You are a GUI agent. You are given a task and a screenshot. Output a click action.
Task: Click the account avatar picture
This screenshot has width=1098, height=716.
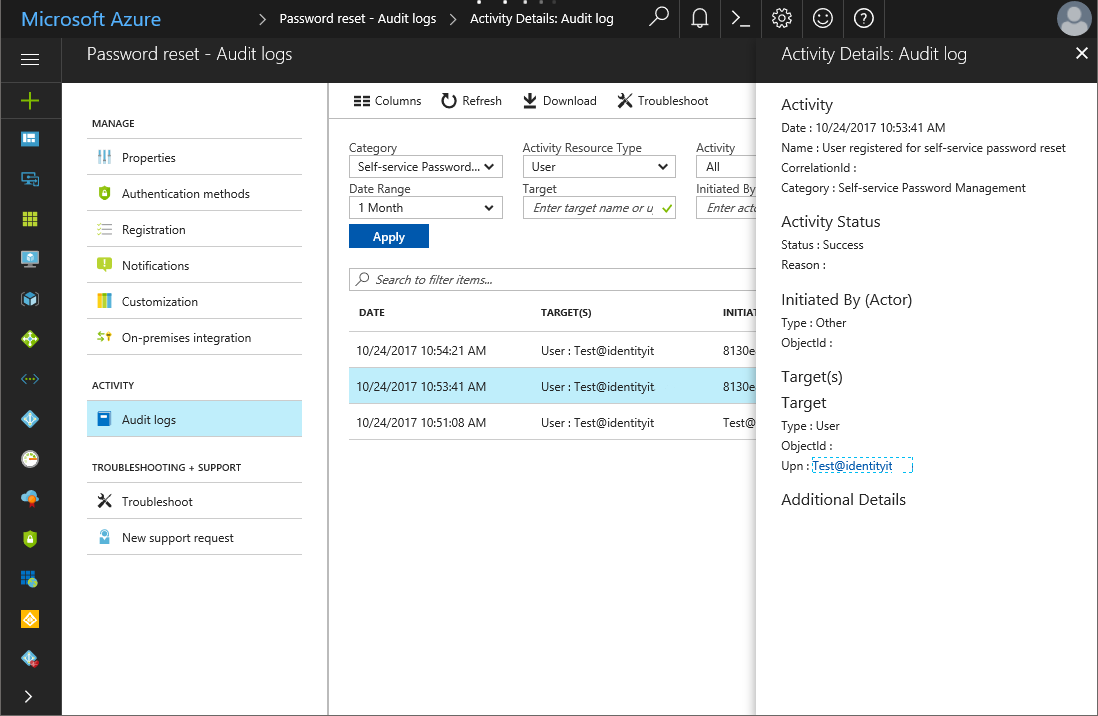tap(1074, 19)
